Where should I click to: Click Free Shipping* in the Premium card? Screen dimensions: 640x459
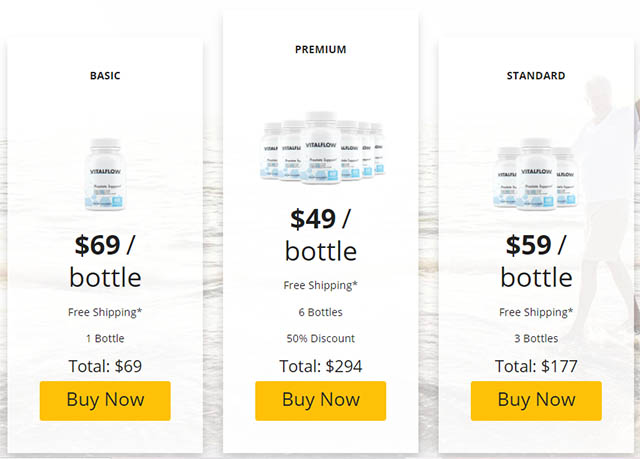320,286
